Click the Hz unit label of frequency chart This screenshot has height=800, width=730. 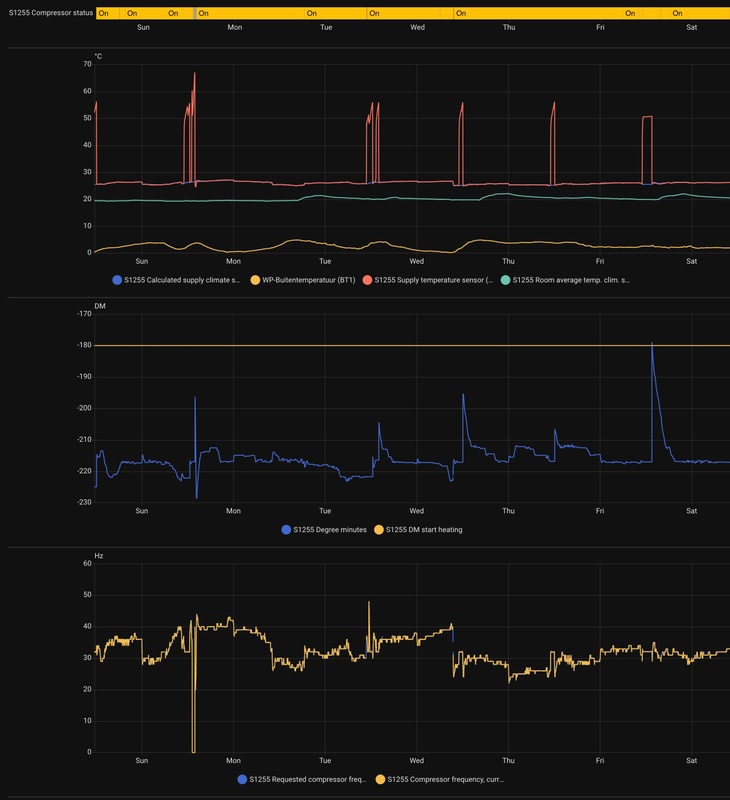coord(99,556)
